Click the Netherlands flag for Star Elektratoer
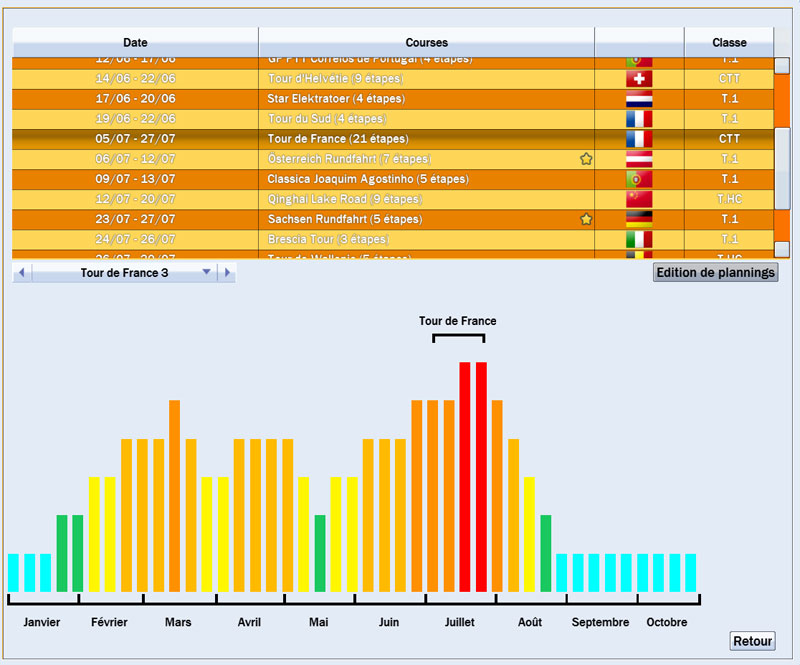 pyautogui.click(x=639, y=99)
